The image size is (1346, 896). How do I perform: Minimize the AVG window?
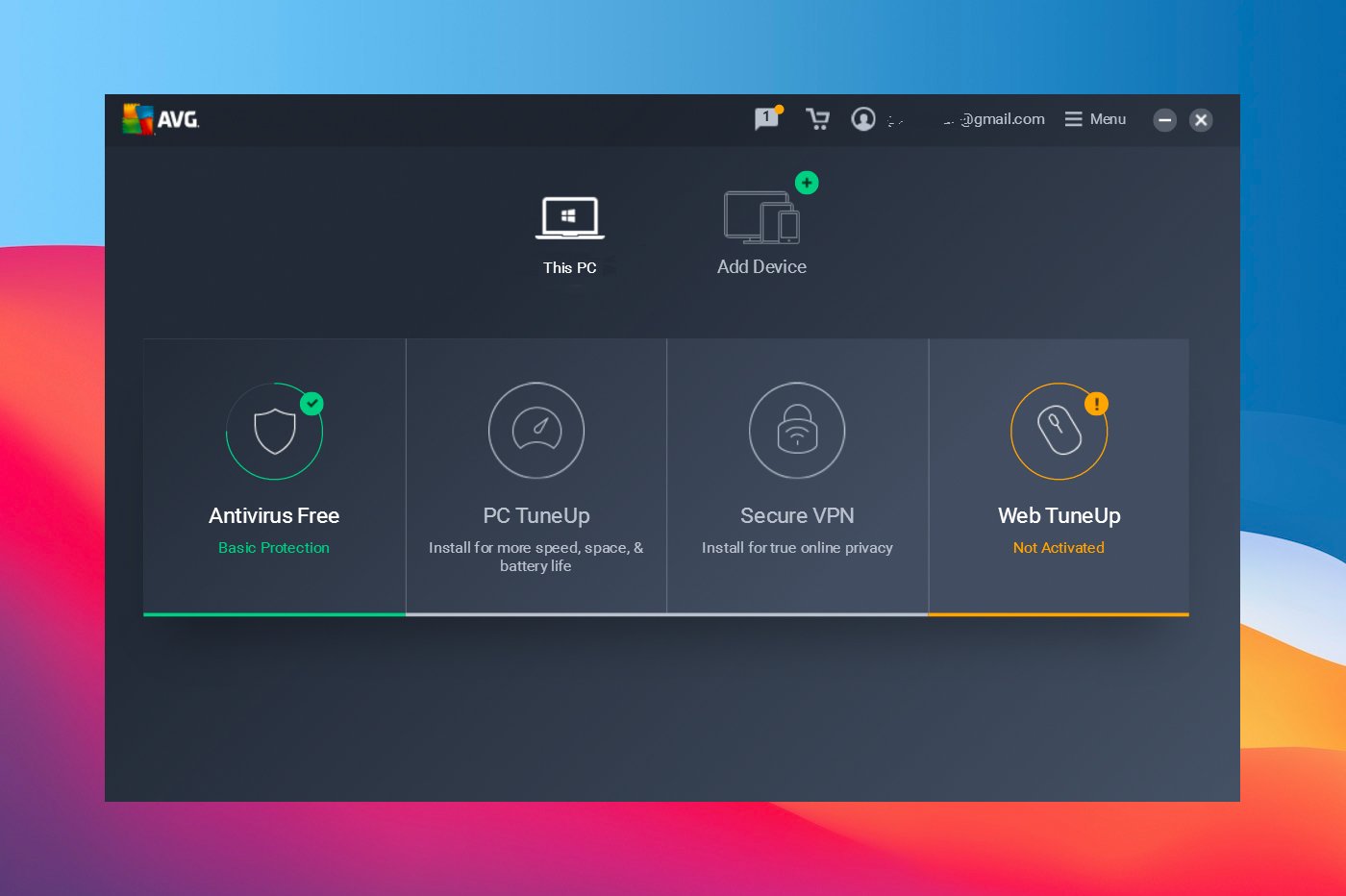(x=1164, y=120)
